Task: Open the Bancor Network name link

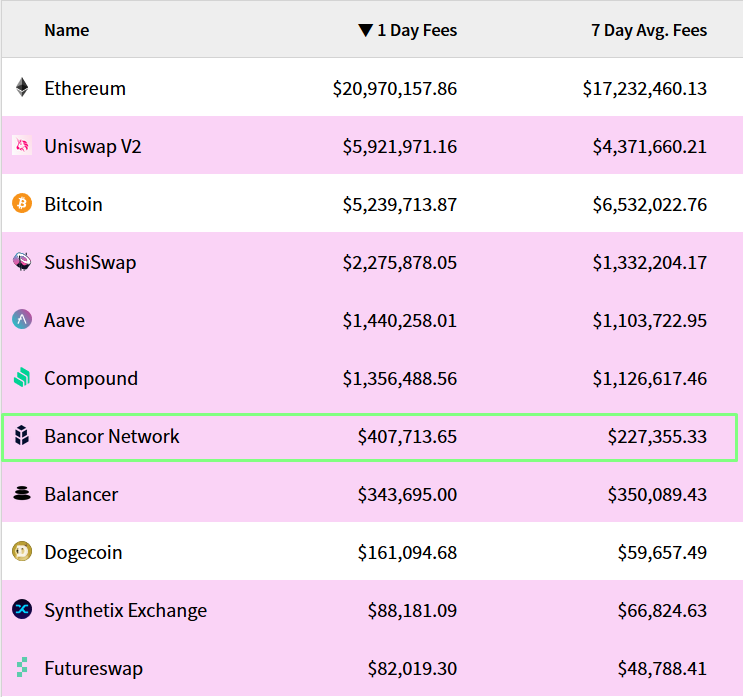Action: (x=112, y=436)
